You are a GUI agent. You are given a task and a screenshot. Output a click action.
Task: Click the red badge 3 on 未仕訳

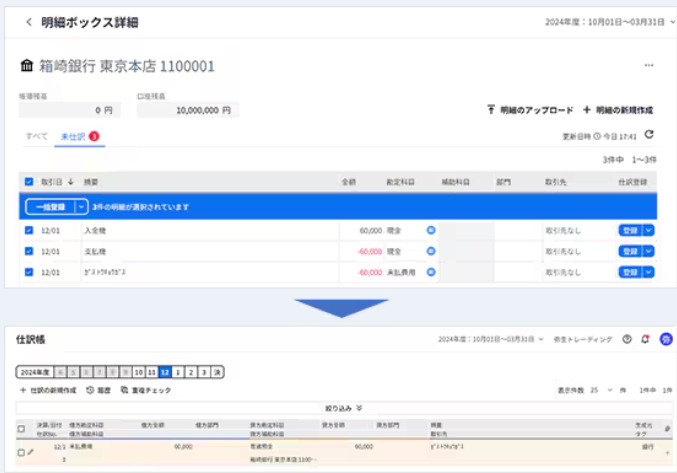[x=94, y=136]
